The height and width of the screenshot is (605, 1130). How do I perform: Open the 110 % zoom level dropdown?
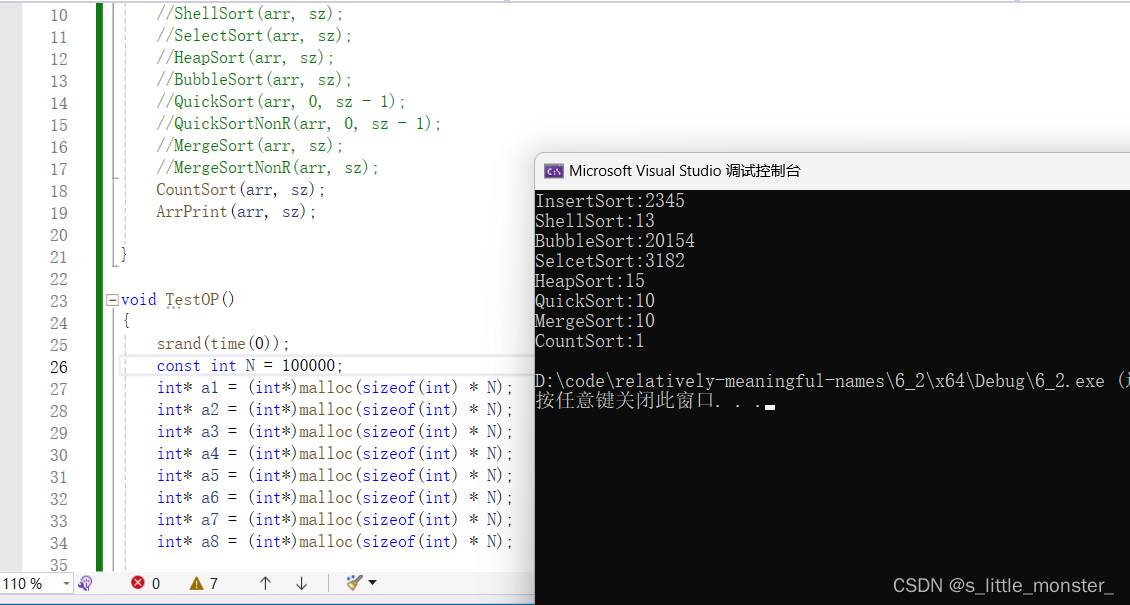66,583
